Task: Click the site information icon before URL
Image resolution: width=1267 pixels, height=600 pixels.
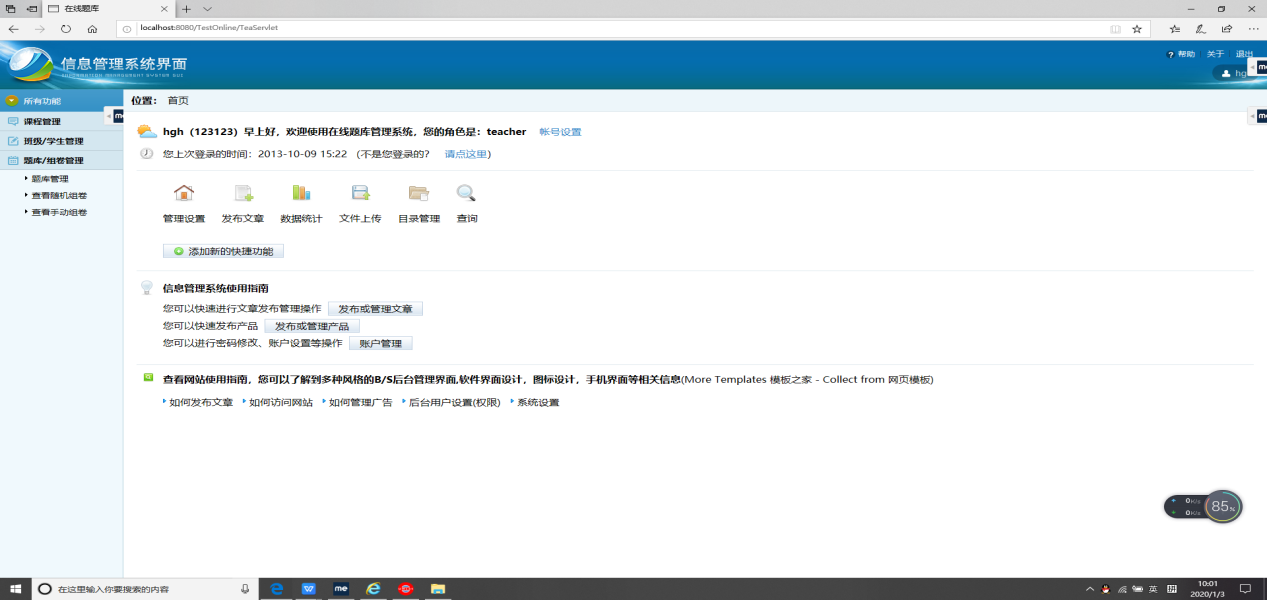Action: click(127, 28)
